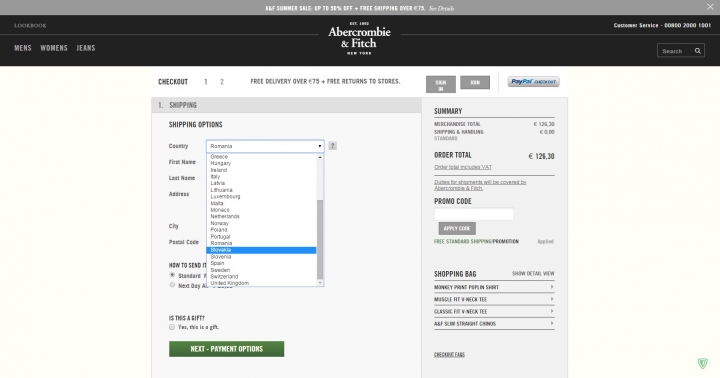
Task: Click into the promo code field
Action: coord(474,214)
